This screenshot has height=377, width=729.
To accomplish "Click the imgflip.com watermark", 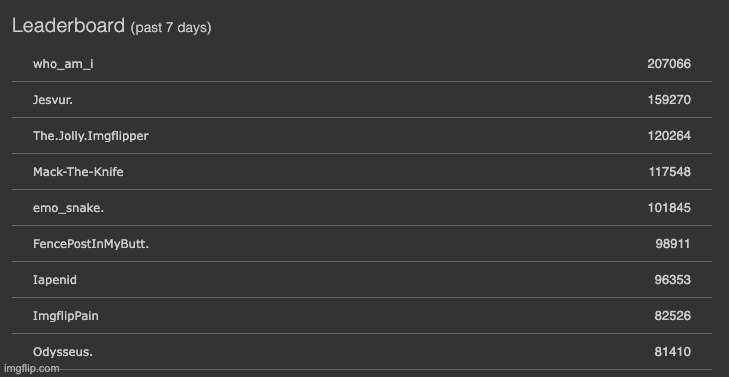I will (x=30, y=369).
